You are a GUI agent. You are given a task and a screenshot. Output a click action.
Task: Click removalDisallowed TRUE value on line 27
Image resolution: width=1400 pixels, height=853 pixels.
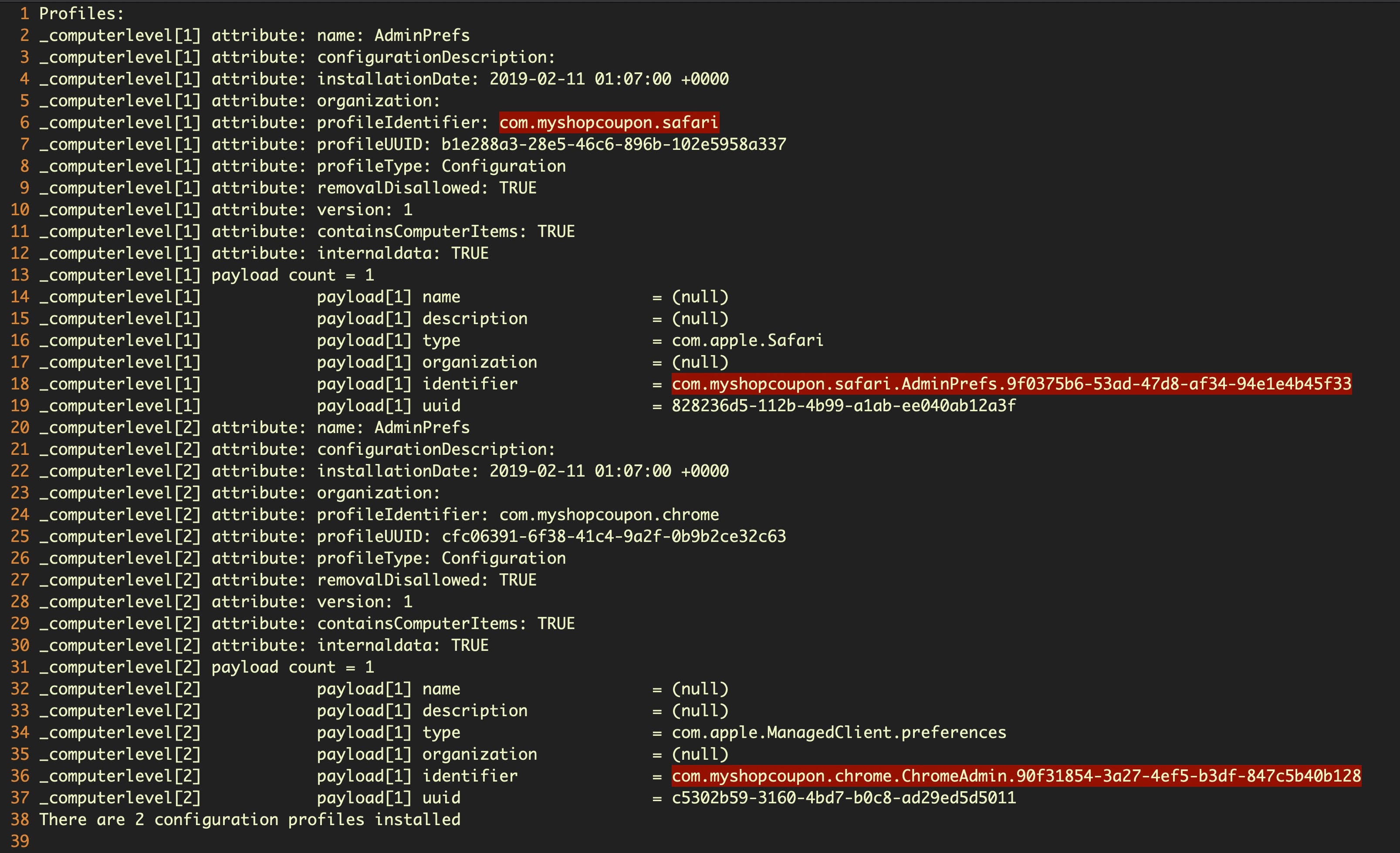(x=517, y=580)
